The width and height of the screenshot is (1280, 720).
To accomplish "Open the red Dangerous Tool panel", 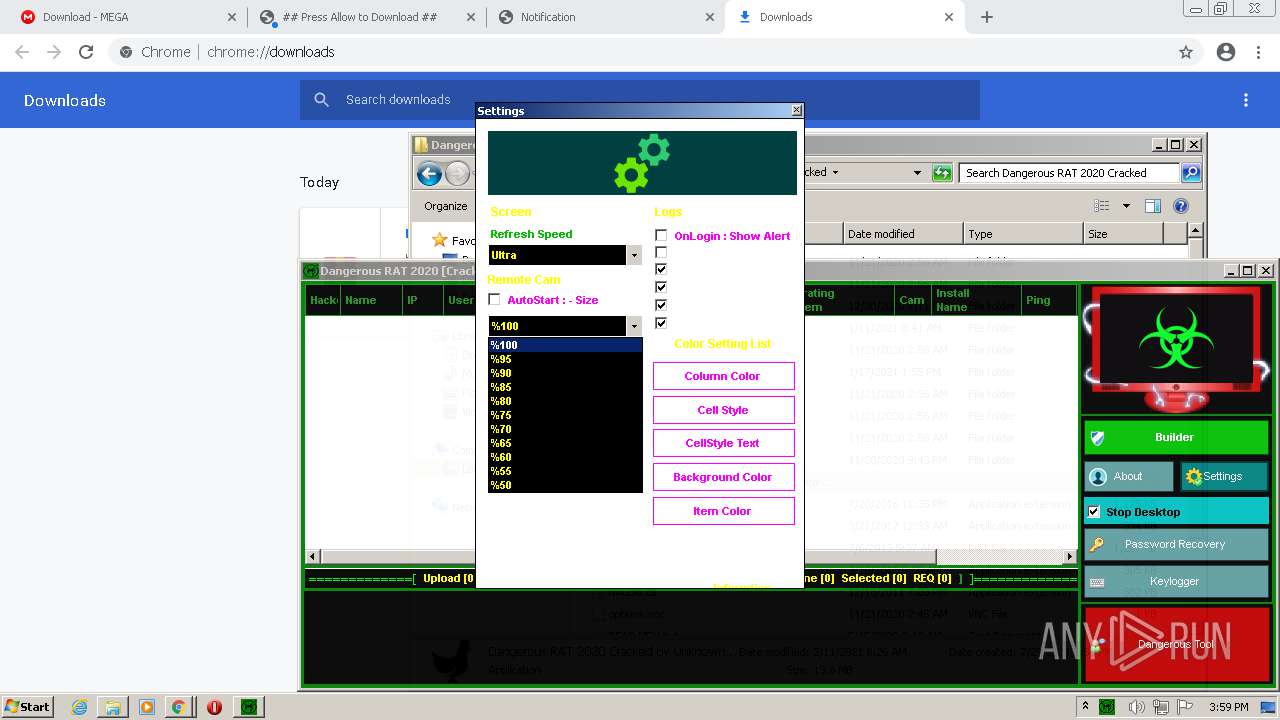I will [x=1176, y=644].
